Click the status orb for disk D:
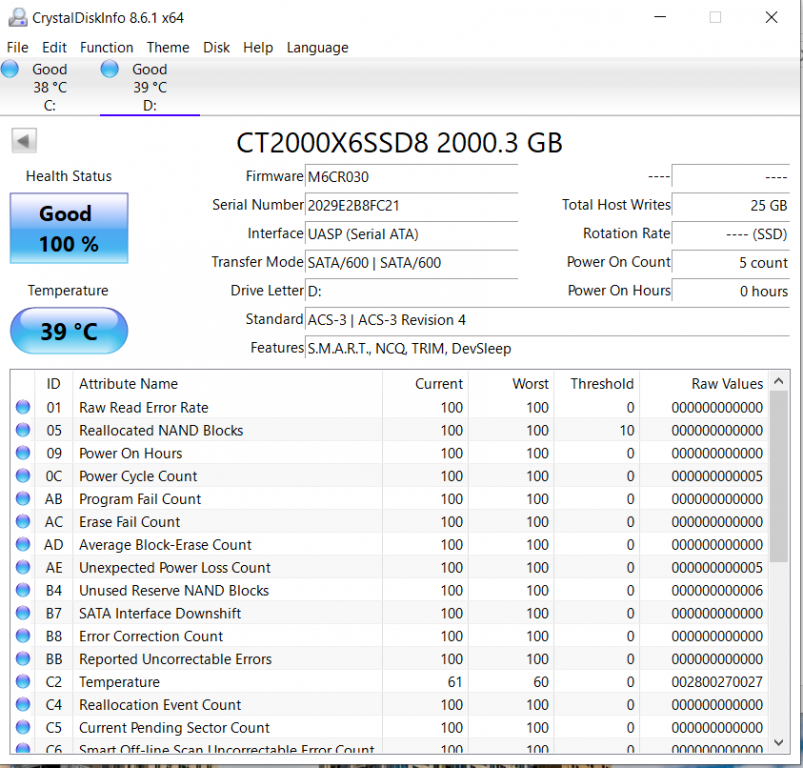The width and height of the screenshot is (803, 768). pos(110,69)
